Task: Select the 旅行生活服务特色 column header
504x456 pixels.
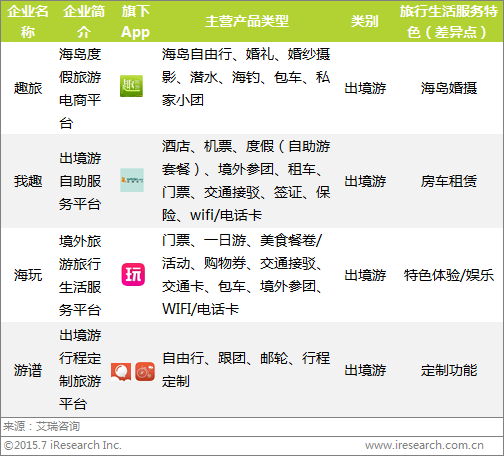Action: pyautogui.click(x=449, y=22)
